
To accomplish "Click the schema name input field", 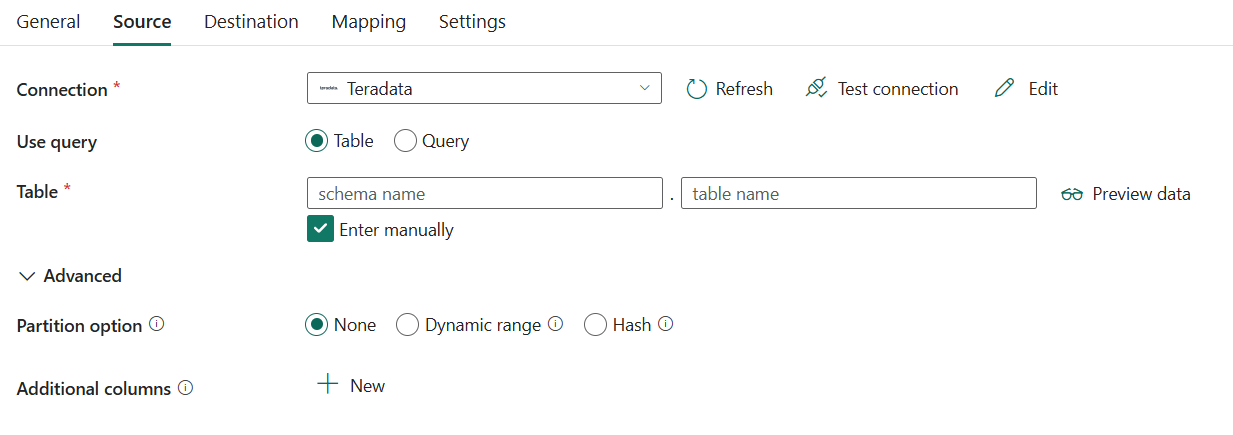I will pyautogui.click(x=485, y=193).
